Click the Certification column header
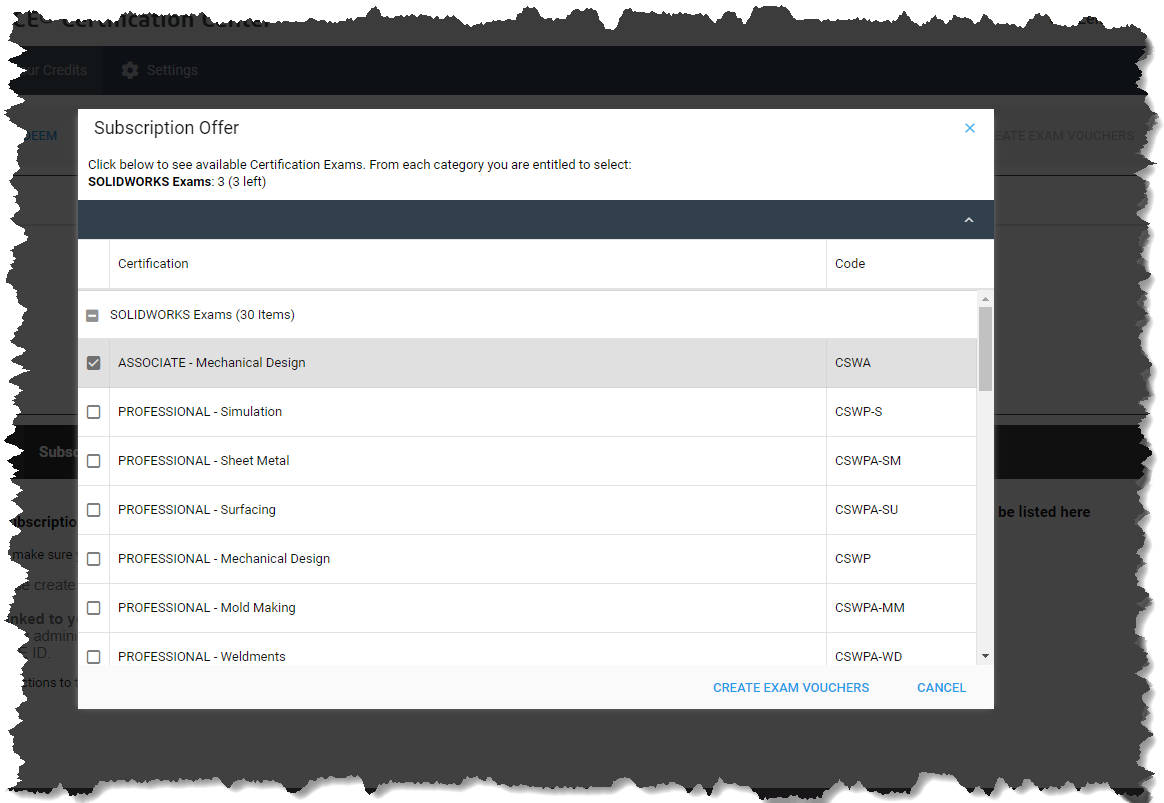This screenshot has width=1164, height=803. point(153,264)
